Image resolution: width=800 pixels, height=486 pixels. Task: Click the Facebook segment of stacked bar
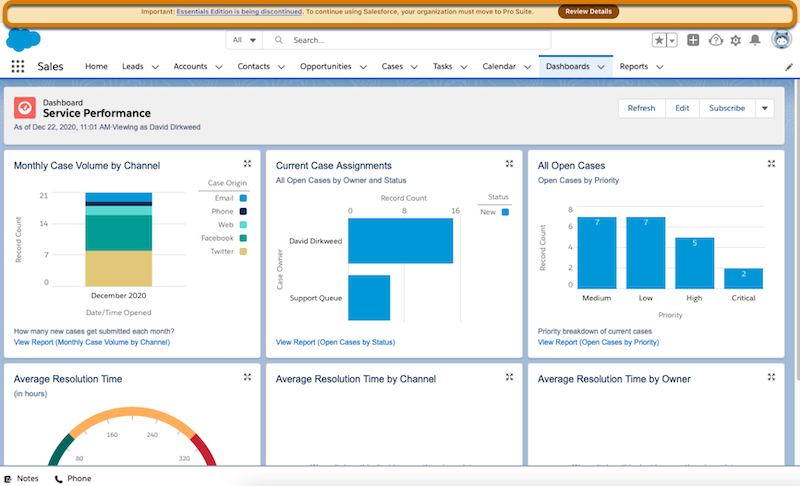tap(118, 233)
